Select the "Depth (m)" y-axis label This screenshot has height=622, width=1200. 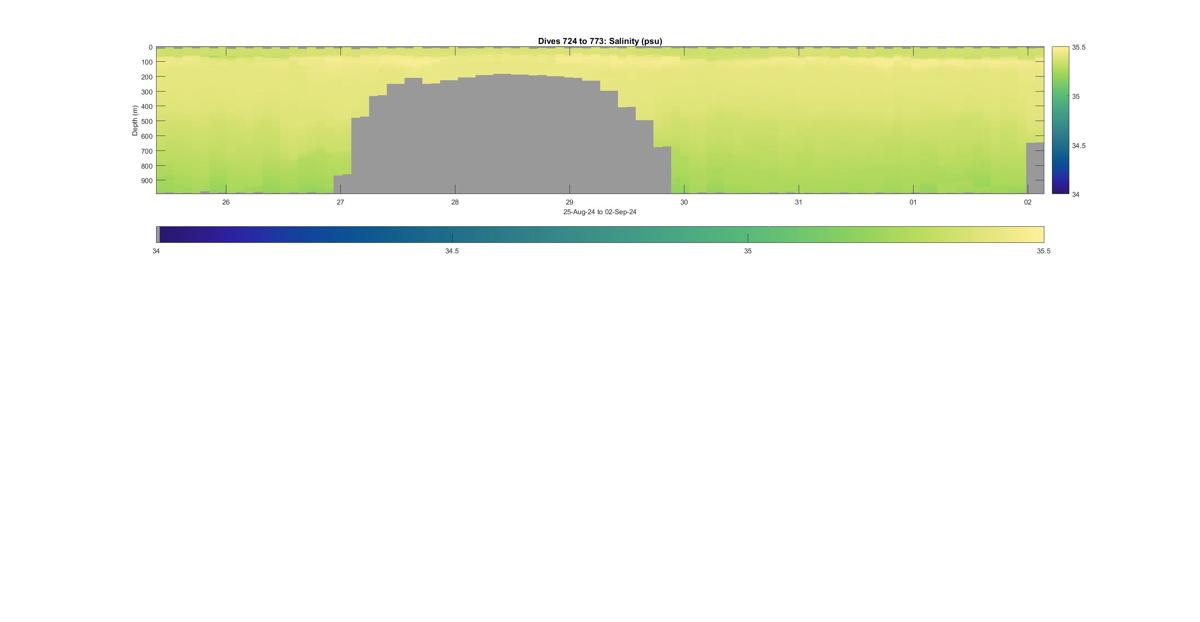pos(134,120)
